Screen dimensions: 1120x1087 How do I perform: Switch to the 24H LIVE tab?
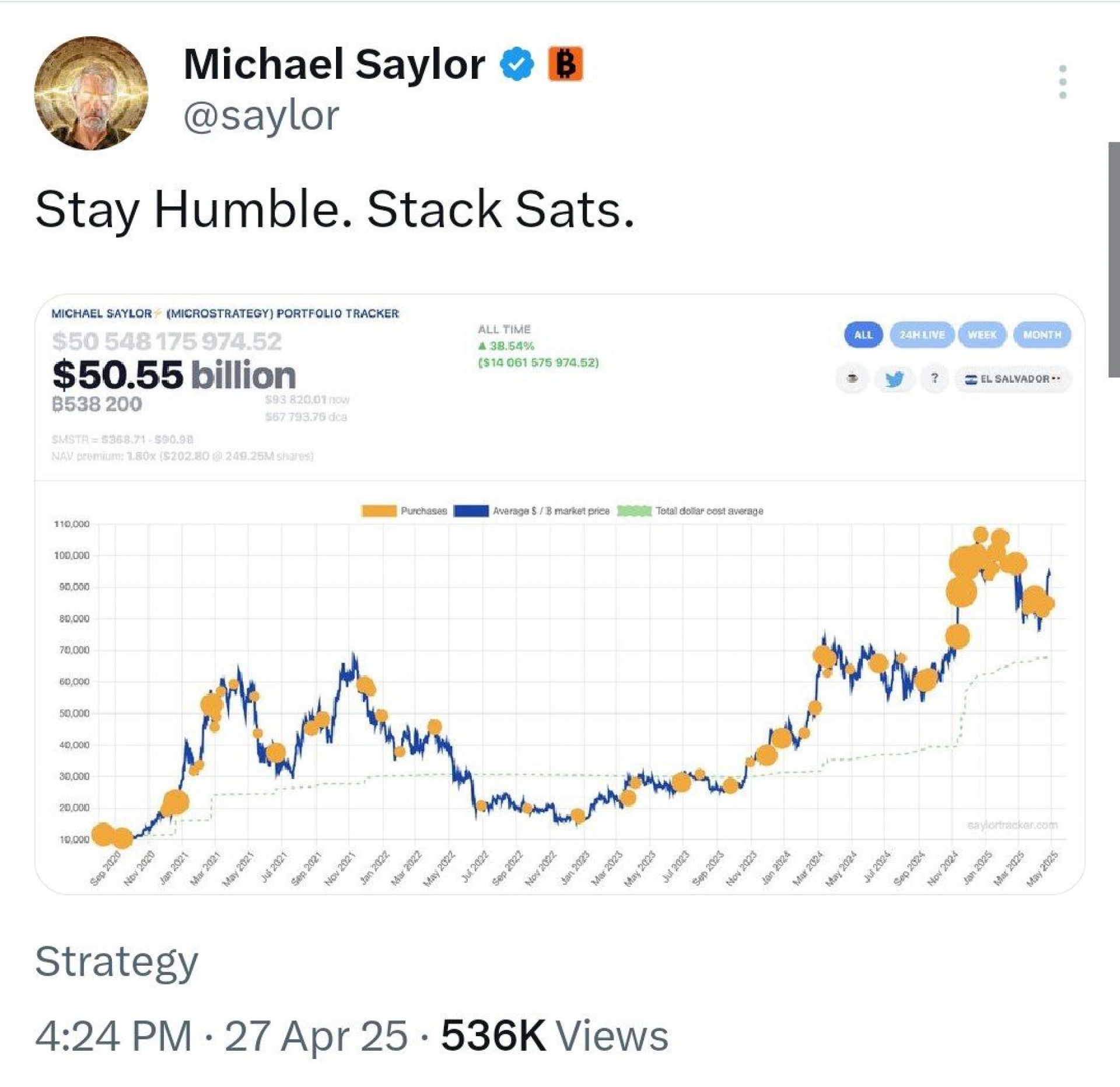pos(922,335)
